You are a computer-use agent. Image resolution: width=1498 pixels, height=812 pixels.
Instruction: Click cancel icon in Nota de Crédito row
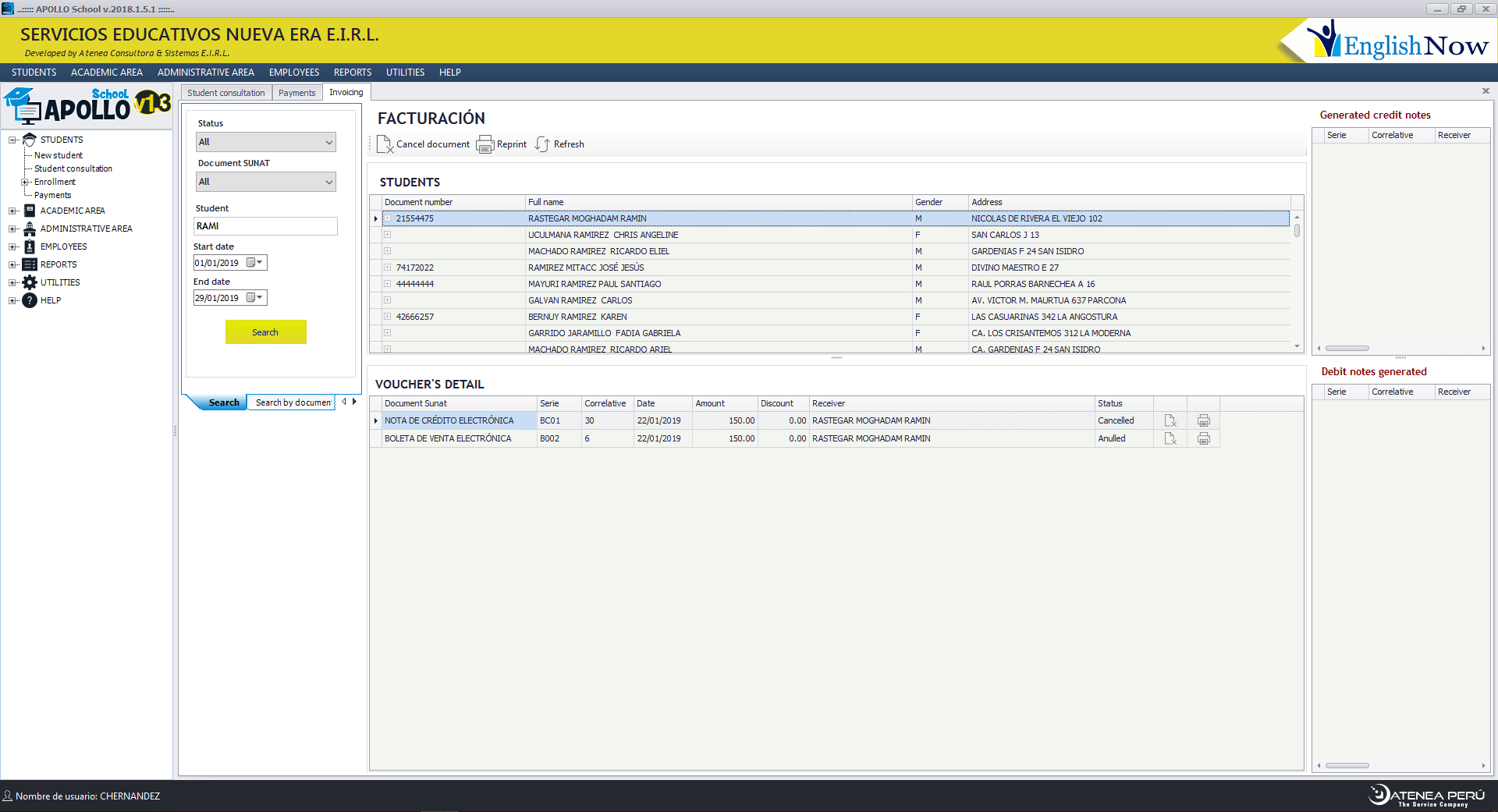(x=1170, y=420)
